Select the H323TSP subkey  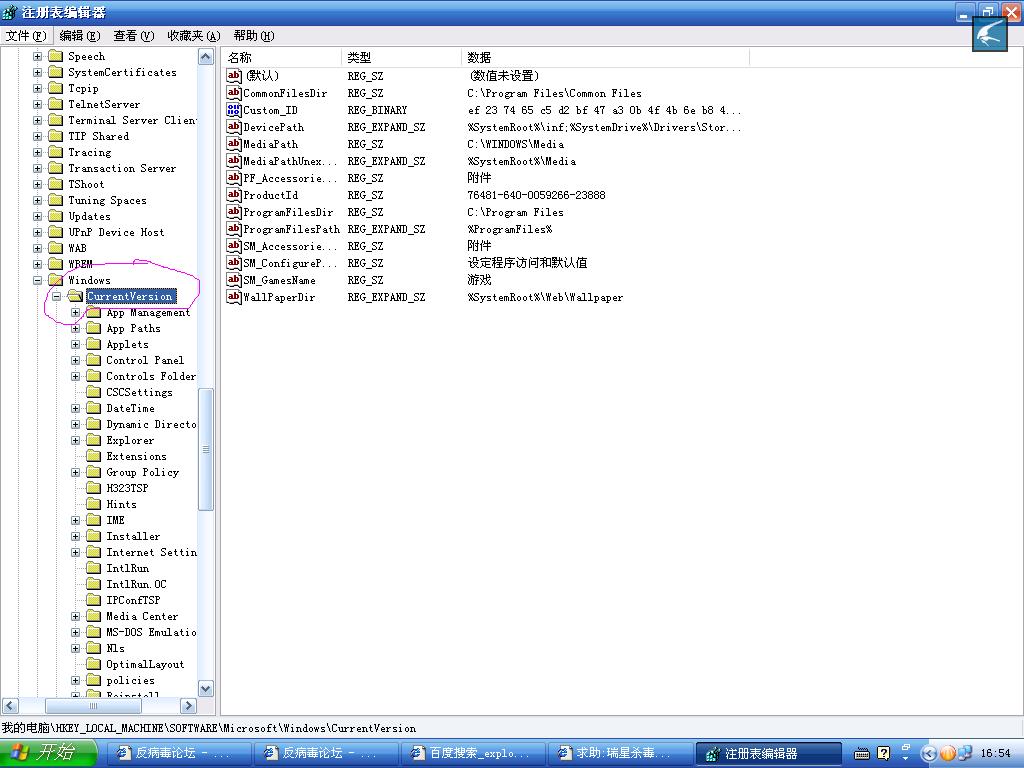(x=127, y=488)
